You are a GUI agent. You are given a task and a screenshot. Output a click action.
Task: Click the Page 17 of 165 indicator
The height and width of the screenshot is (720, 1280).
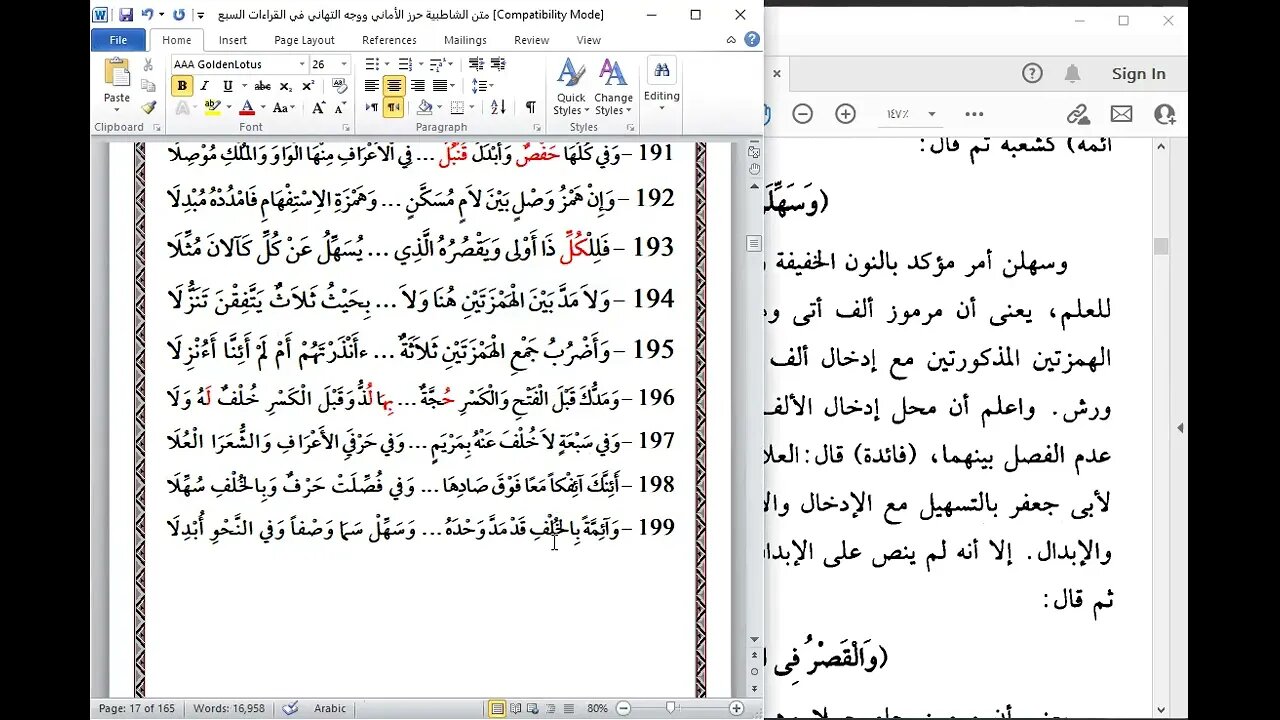139,708
